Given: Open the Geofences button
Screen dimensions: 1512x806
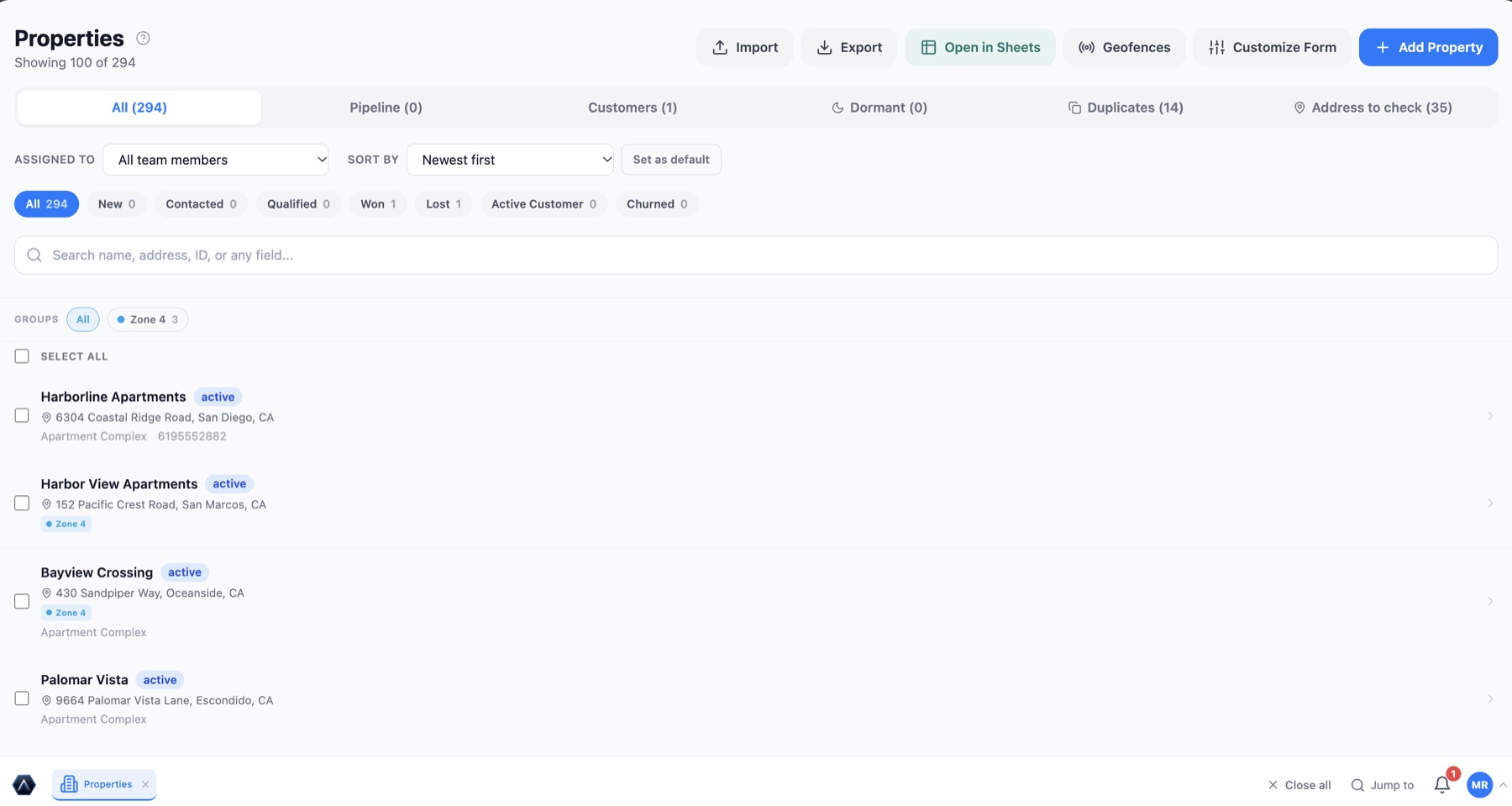Looking at the screenshot, I should (1124, 47).
